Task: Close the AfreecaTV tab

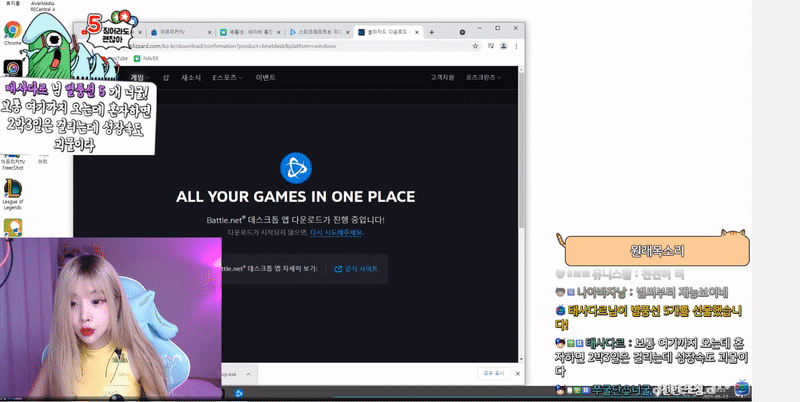Action: [x=209, y=32]
